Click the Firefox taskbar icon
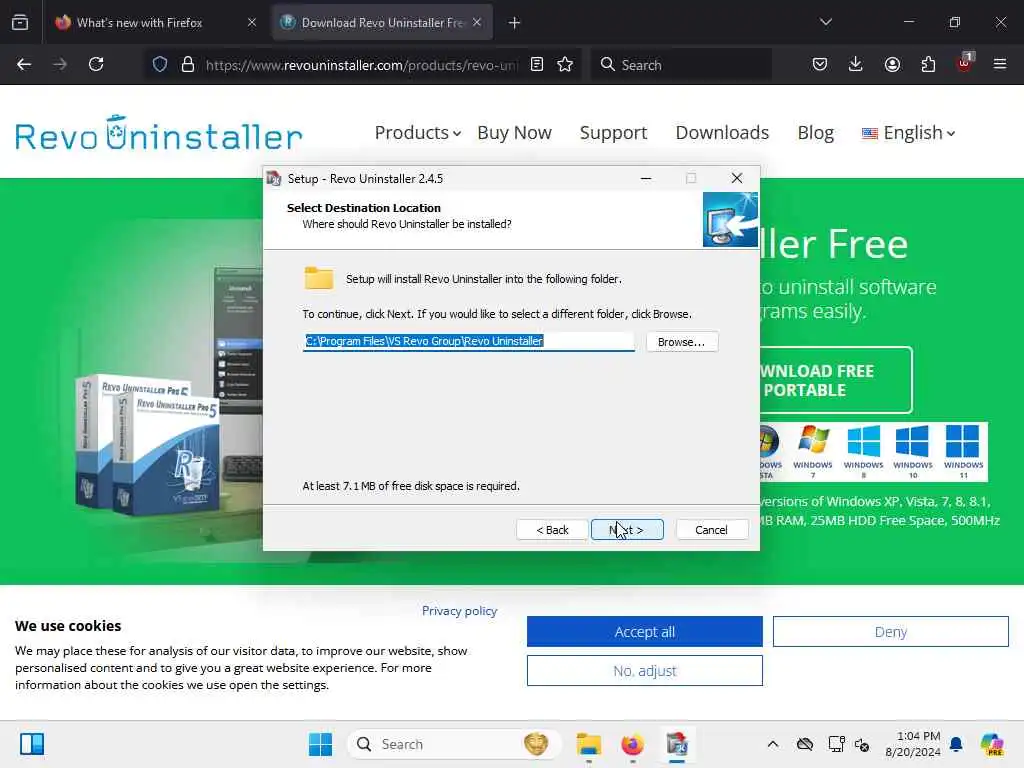 (x=632, y=744)
